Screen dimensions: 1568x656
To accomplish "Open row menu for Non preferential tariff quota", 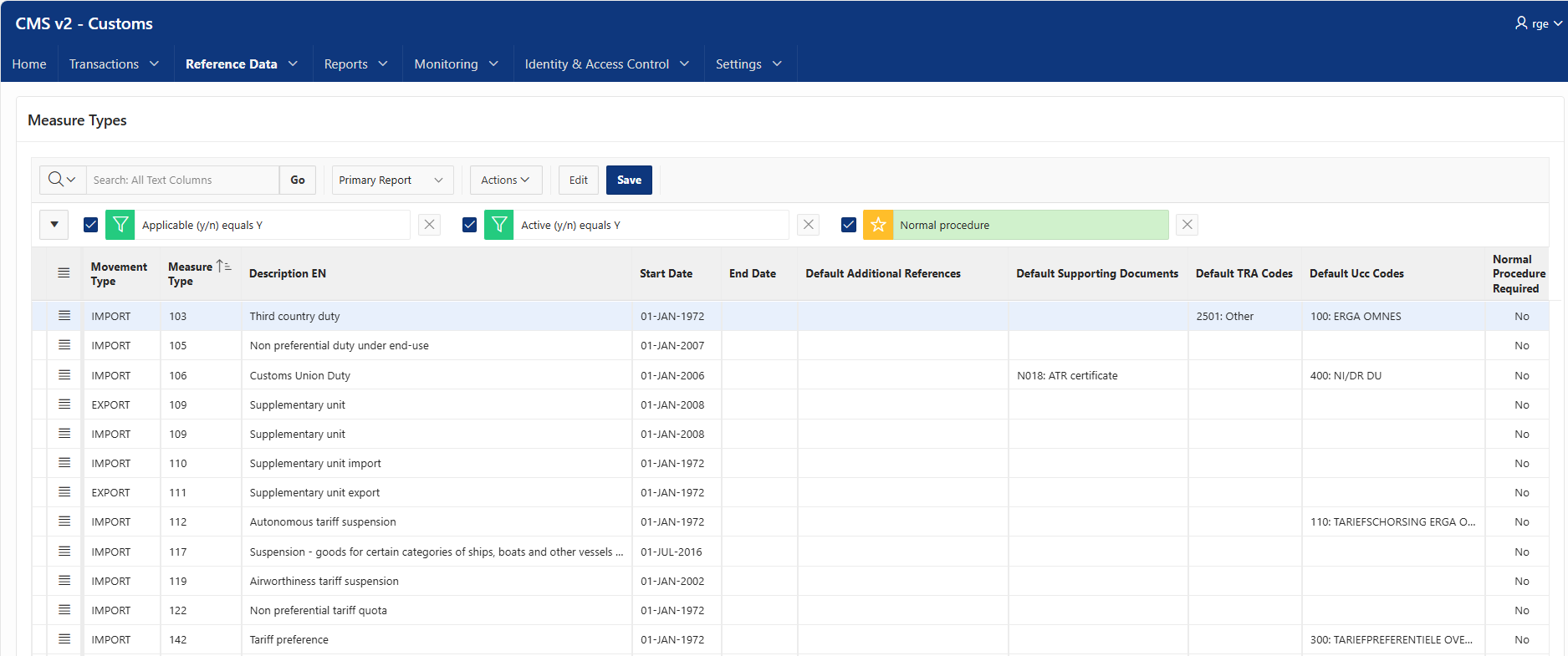I will [x=64, y=610].
